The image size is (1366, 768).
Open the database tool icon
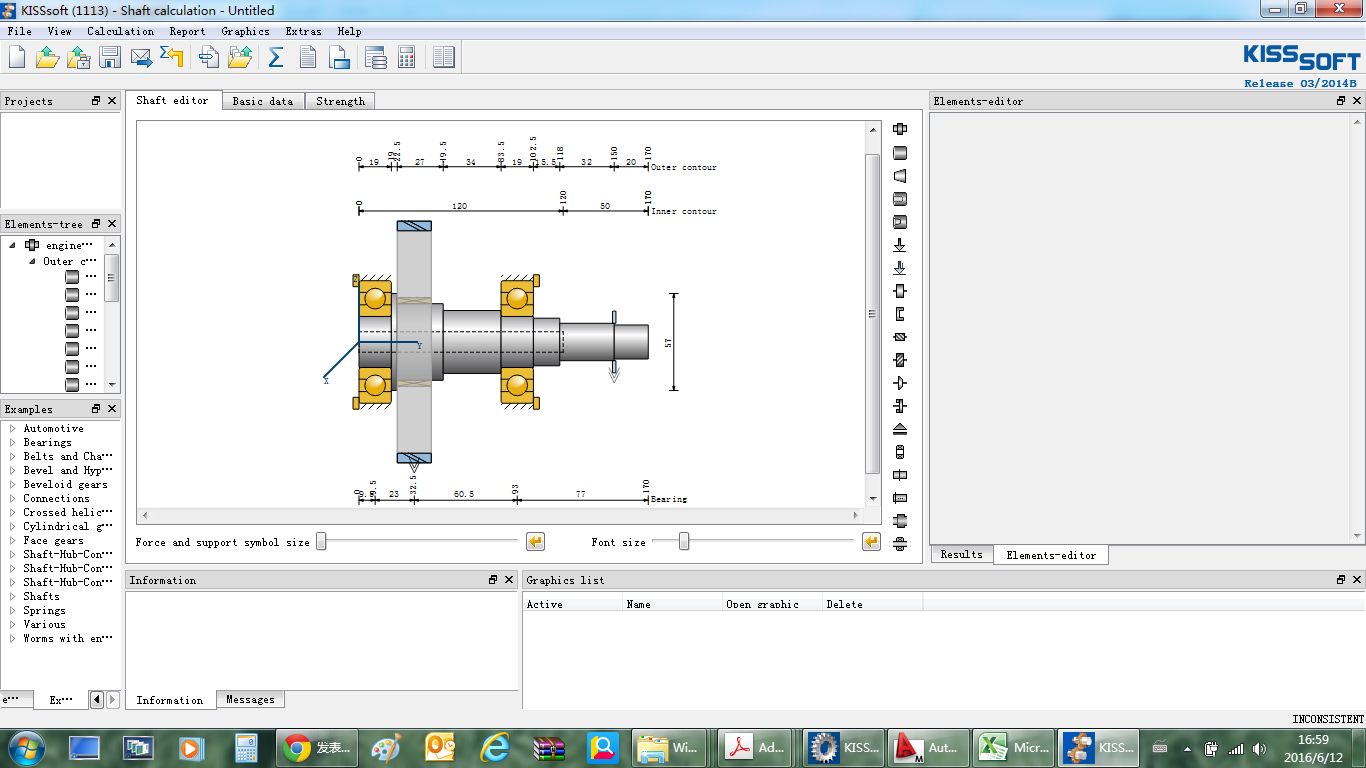coord(375,58)
